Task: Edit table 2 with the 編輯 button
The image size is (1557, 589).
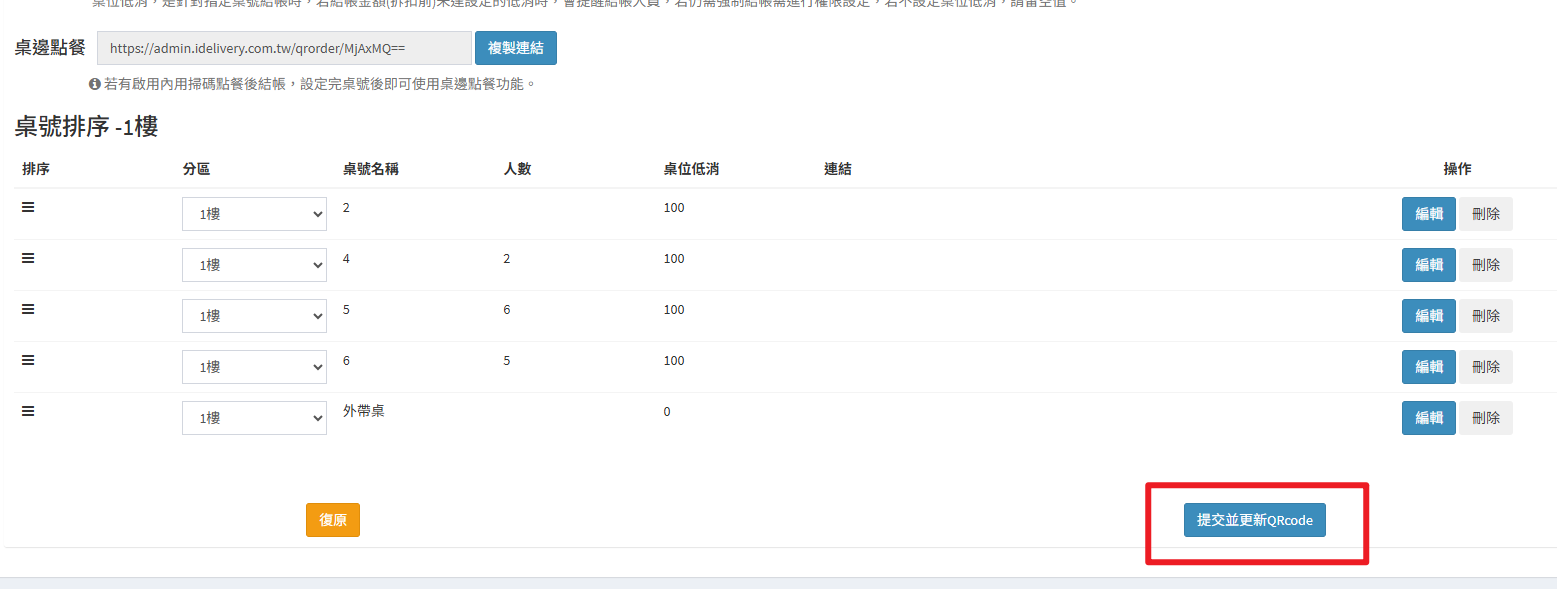Action: click(1428, 214)
